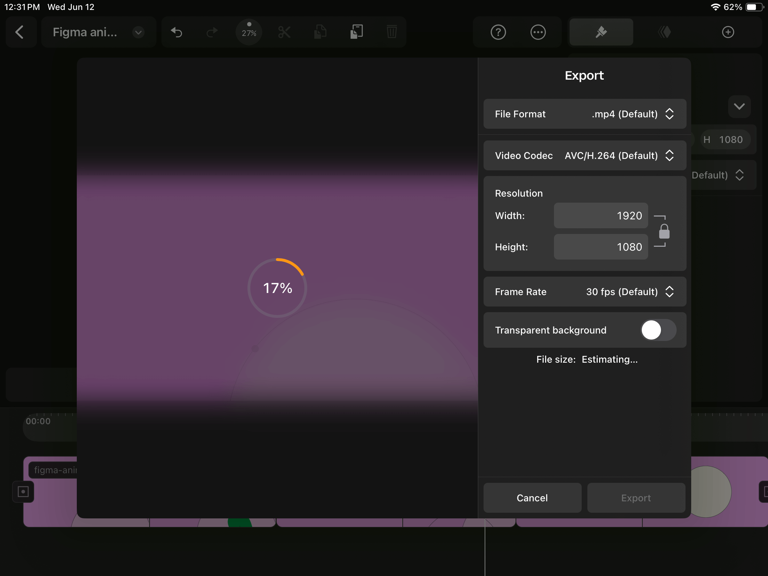Click the 27% zoom indicator
The height and width of the screenshot is (576, 768).
point(249,32)
